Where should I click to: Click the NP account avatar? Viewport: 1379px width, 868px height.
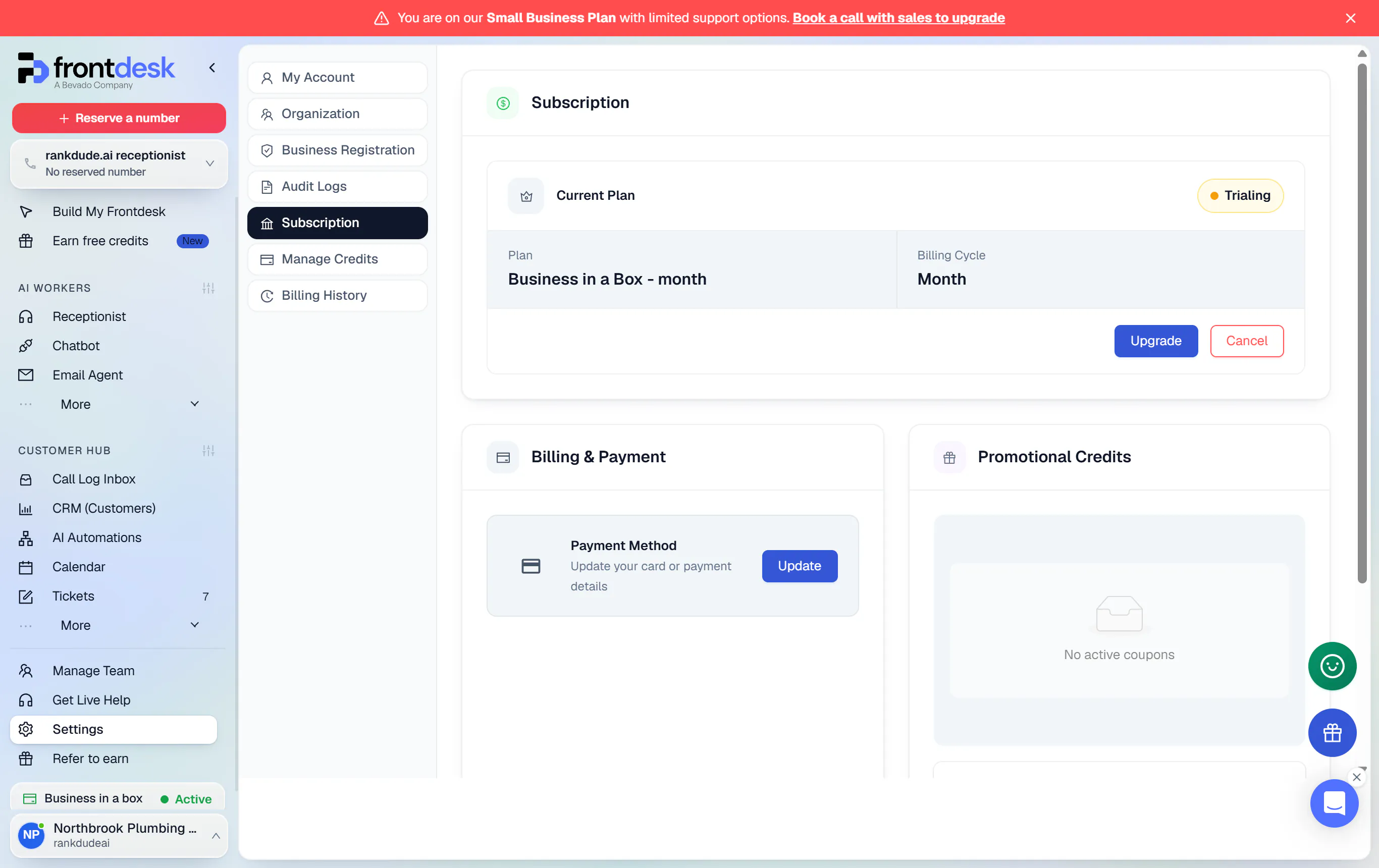(x=31, y=835)
